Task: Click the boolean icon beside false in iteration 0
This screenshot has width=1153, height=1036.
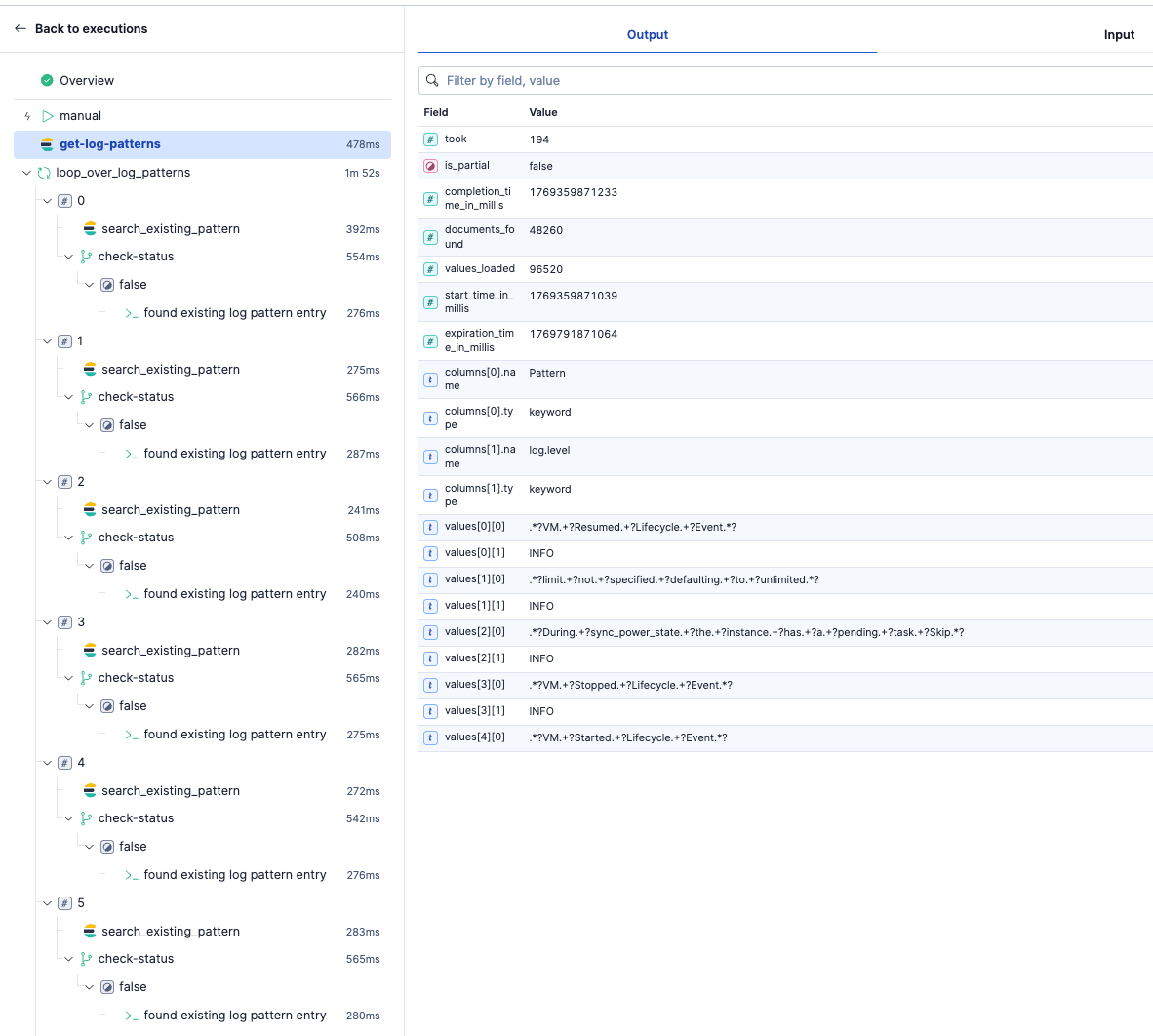Action: 107,285
